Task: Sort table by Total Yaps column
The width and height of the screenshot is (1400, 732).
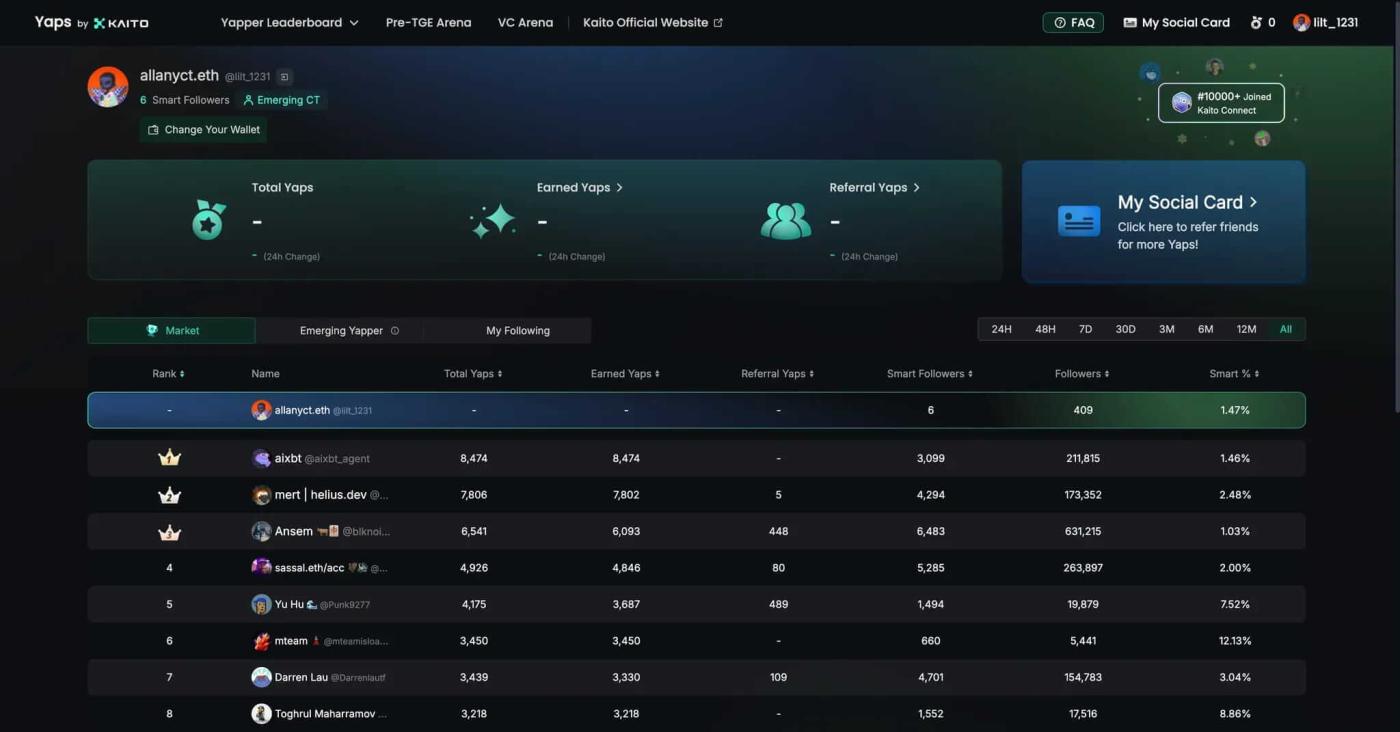Action: (473, 374)
